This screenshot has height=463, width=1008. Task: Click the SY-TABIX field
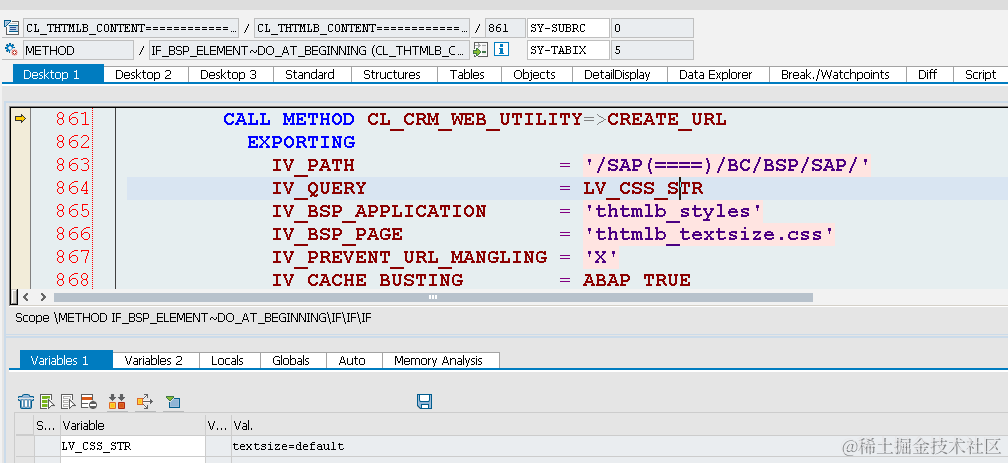tap(568, 50)
